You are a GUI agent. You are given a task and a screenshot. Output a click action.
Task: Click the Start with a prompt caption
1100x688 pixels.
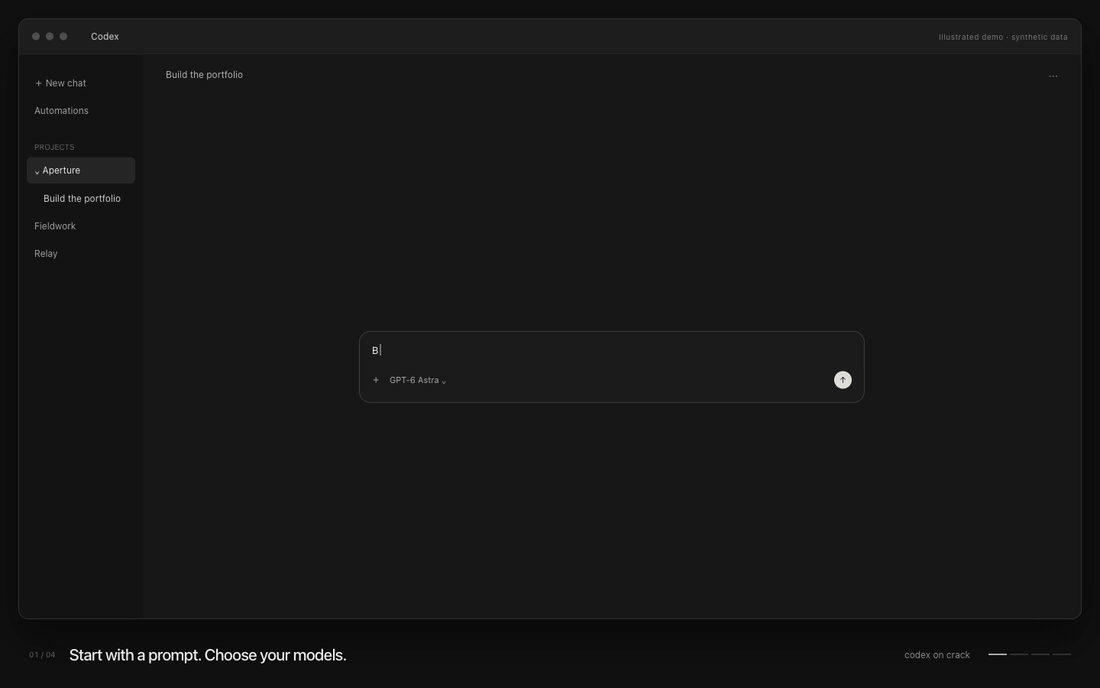(208, 655)
